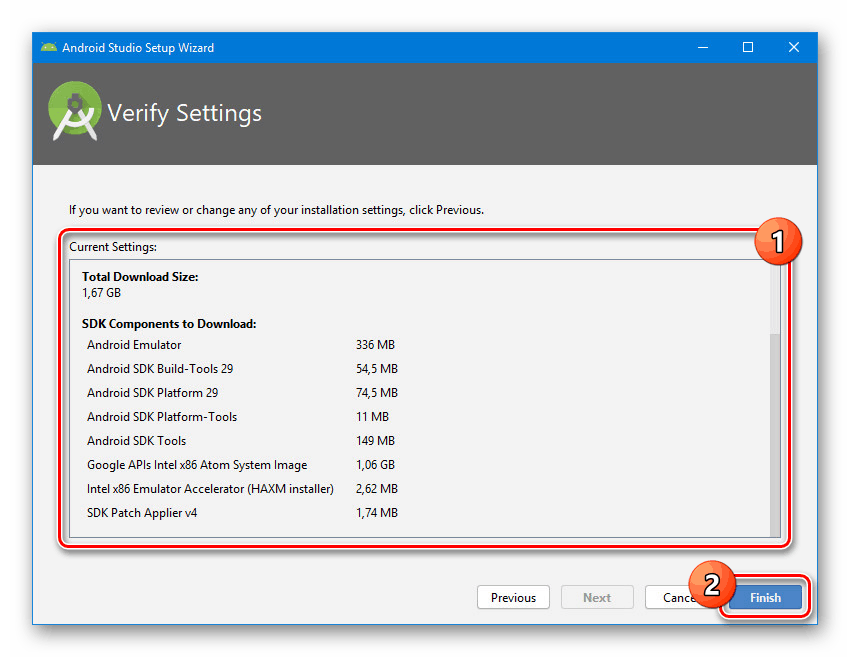Viewport: 850px width, 657px height.
Task: Click the 74,5 MB size value
Action: (377, 392)
